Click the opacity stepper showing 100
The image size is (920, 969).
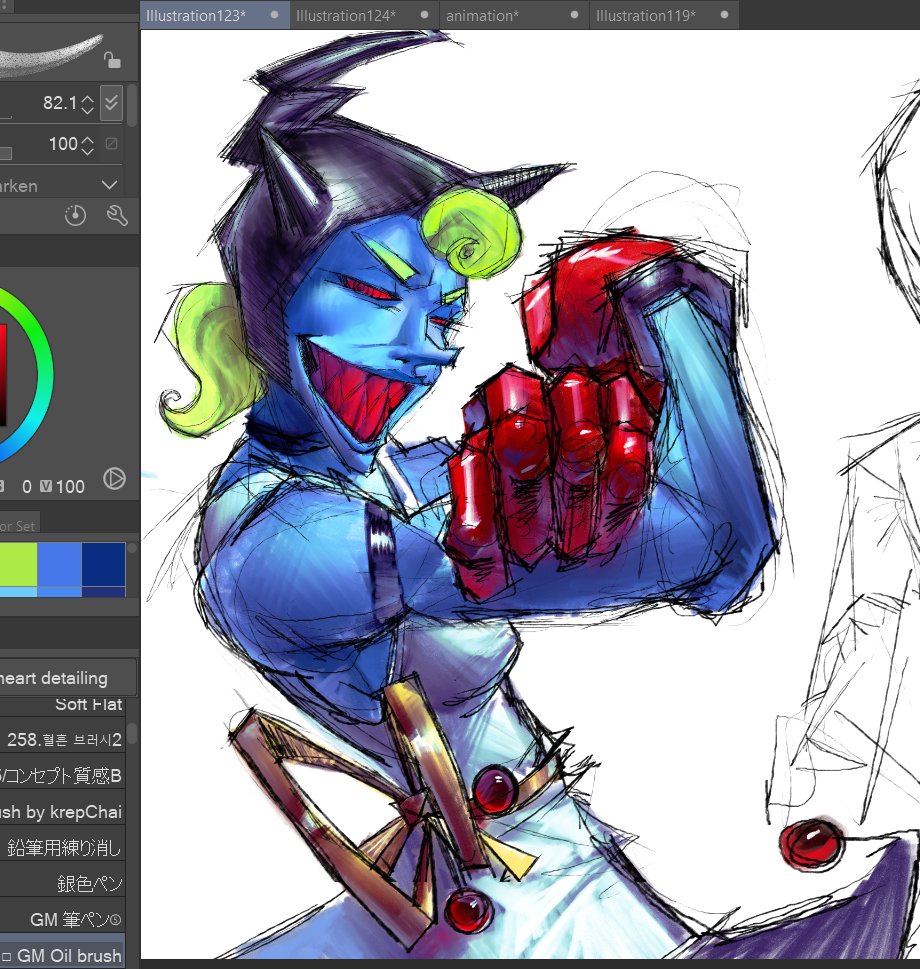[88, 145]
